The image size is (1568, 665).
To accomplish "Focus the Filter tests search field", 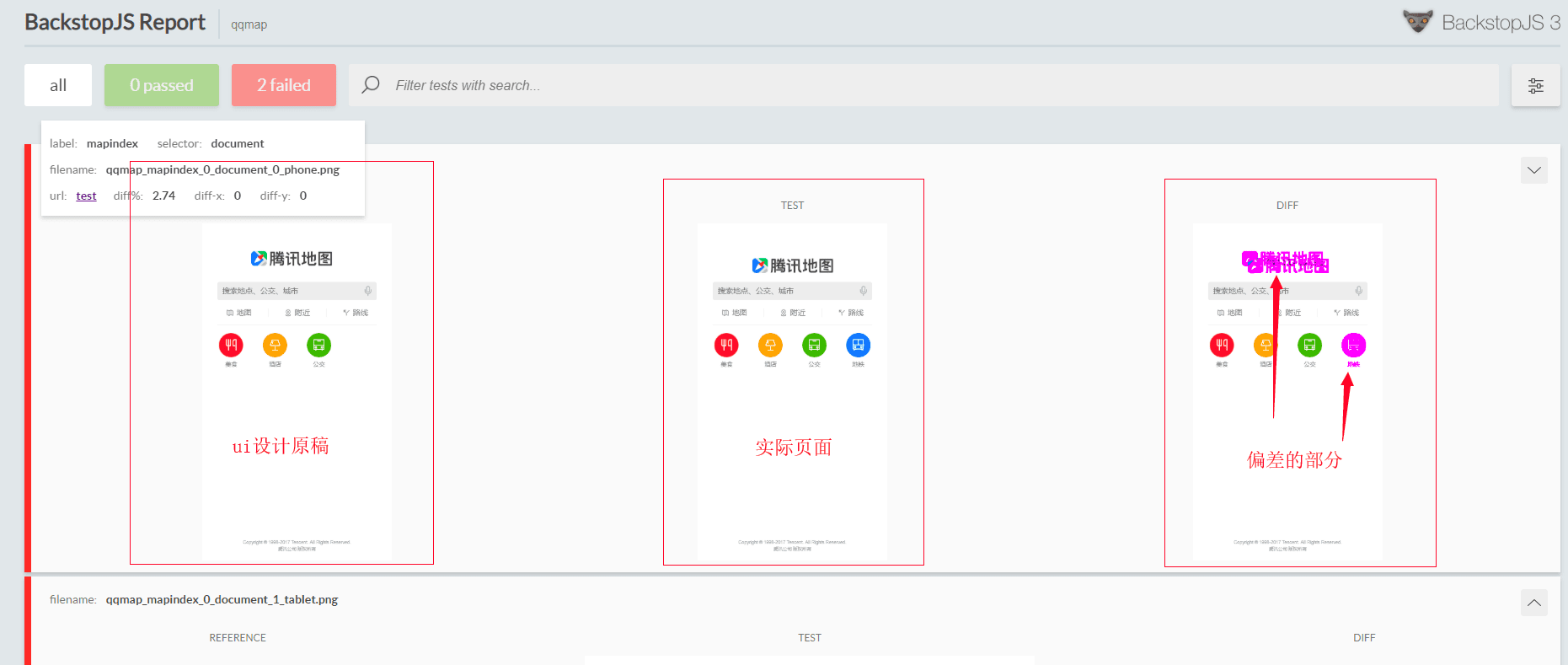I will click(927, 85).
